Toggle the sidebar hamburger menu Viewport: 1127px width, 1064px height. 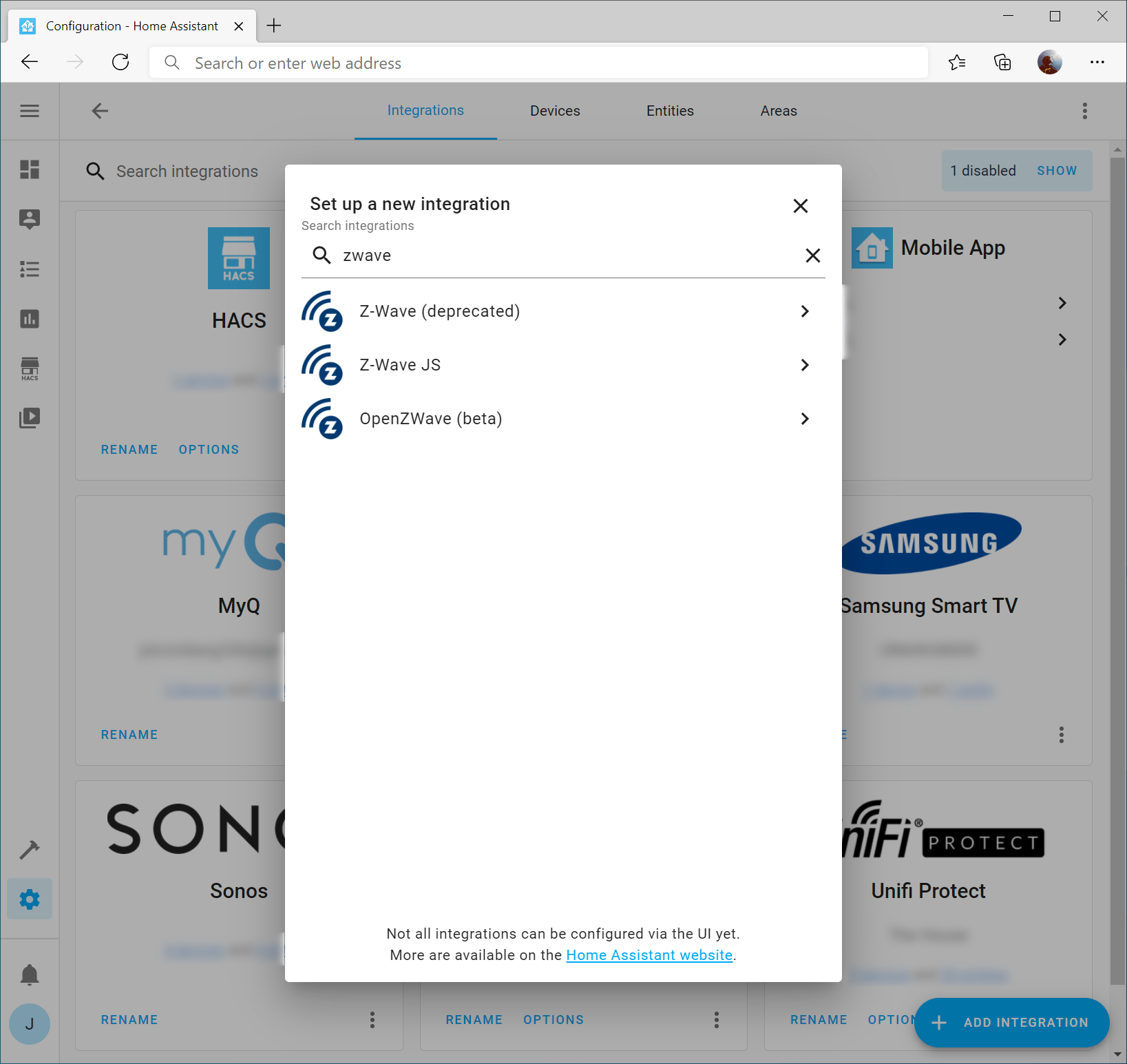(x=30, y=110)
